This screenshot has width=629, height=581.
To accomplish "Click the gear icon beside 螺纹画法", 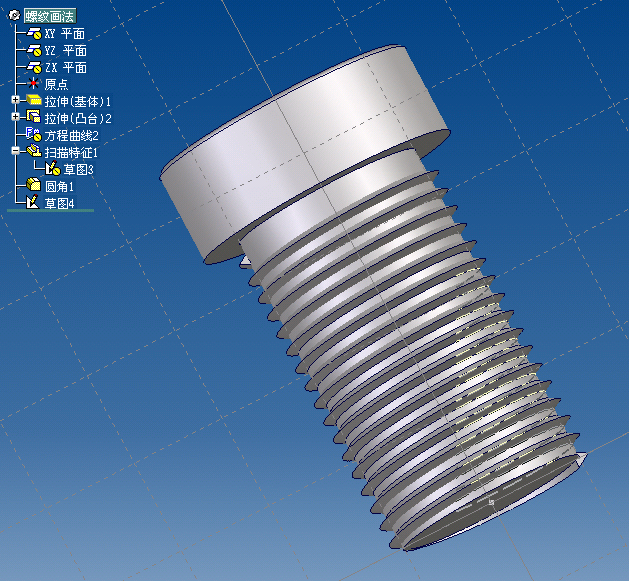I will 14,16.
